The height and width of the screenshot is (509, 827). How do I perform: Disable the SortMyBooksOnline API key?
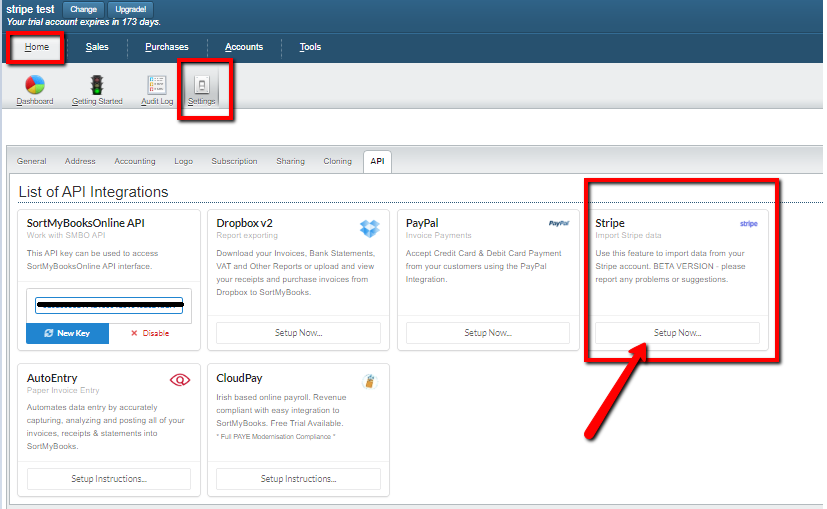click(x=150, y=333)
